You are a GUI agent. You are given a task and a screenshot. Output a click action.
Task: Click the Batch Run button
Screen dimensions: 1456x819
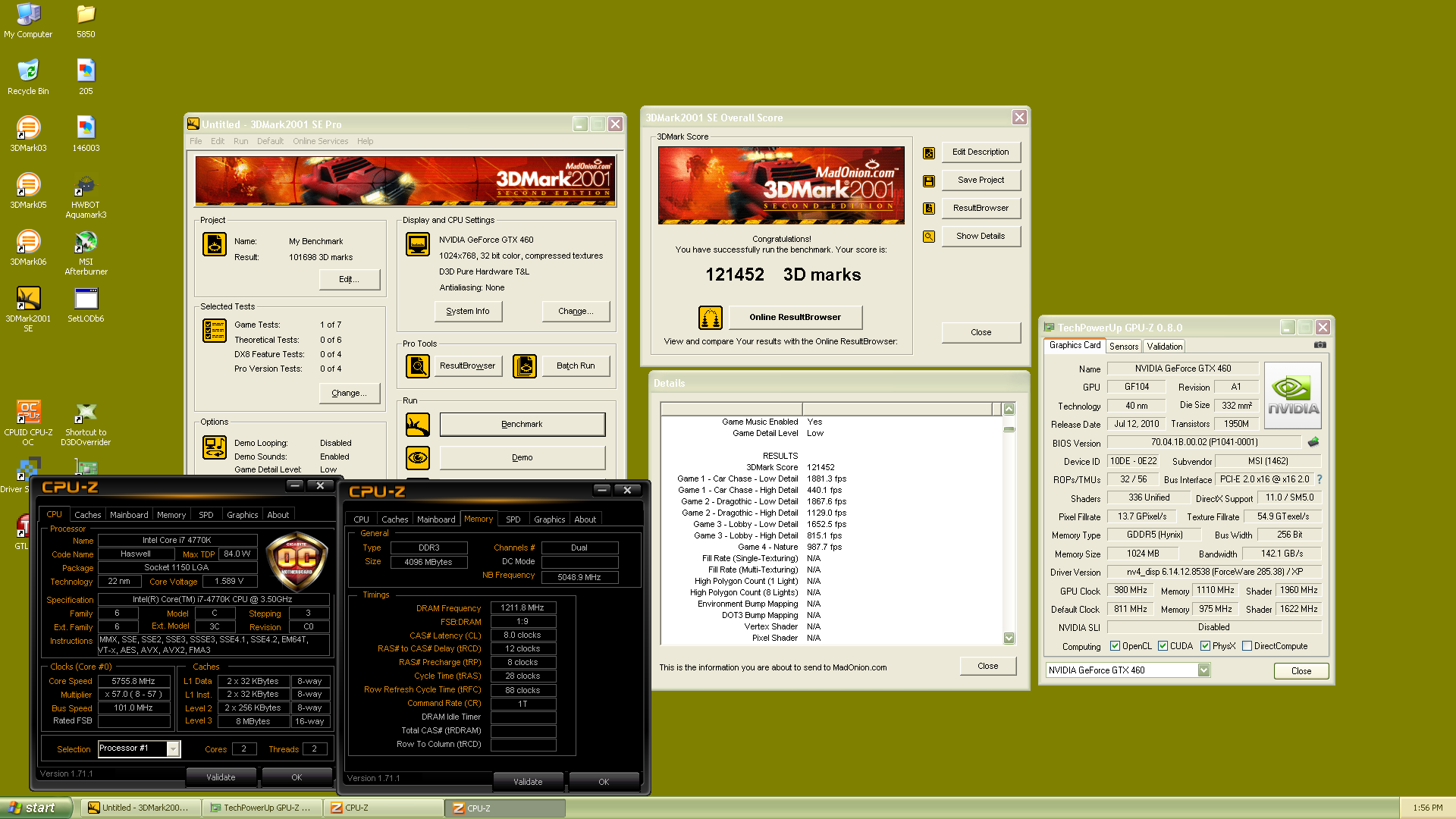[x=576, y=366]
